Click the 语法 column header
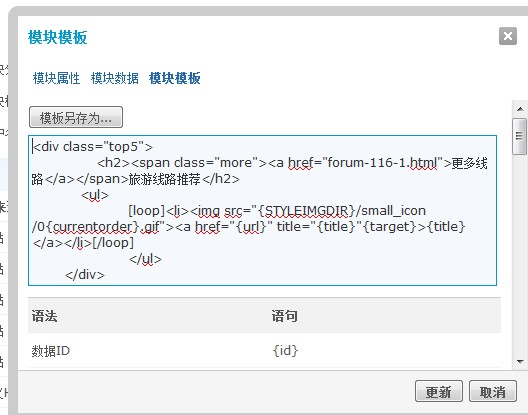The width and height of the screenshot is (528, 415). [44, 316]
